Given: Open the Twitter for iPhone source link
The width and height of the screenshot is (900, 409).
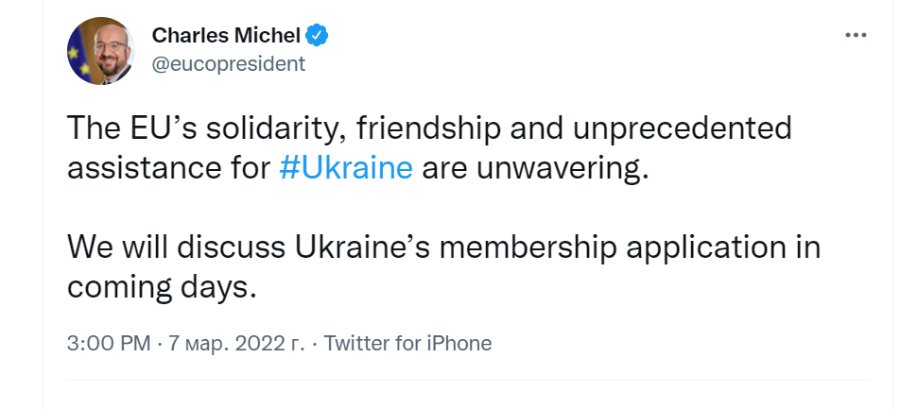Looking at the screenshot, I should click(x=408, y=344).
